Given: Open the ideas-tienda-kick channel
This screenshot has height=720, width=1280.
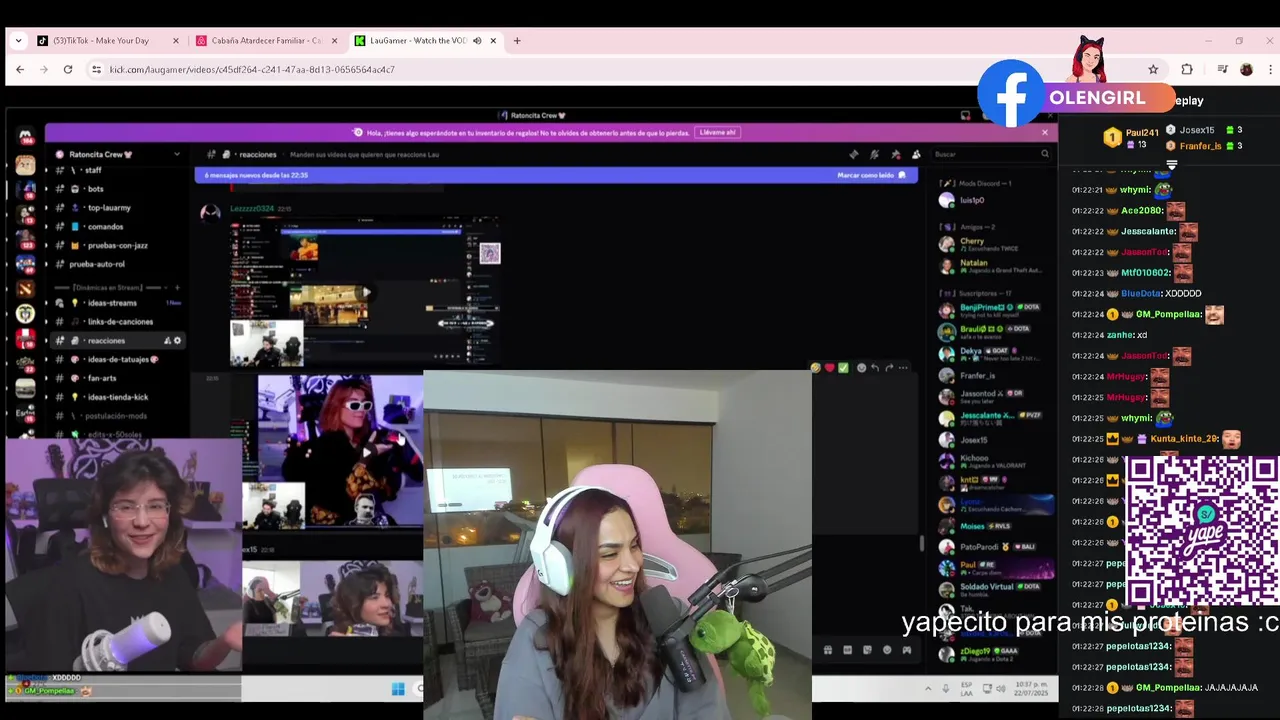Looking at the screenshot, I should (117, 397).
